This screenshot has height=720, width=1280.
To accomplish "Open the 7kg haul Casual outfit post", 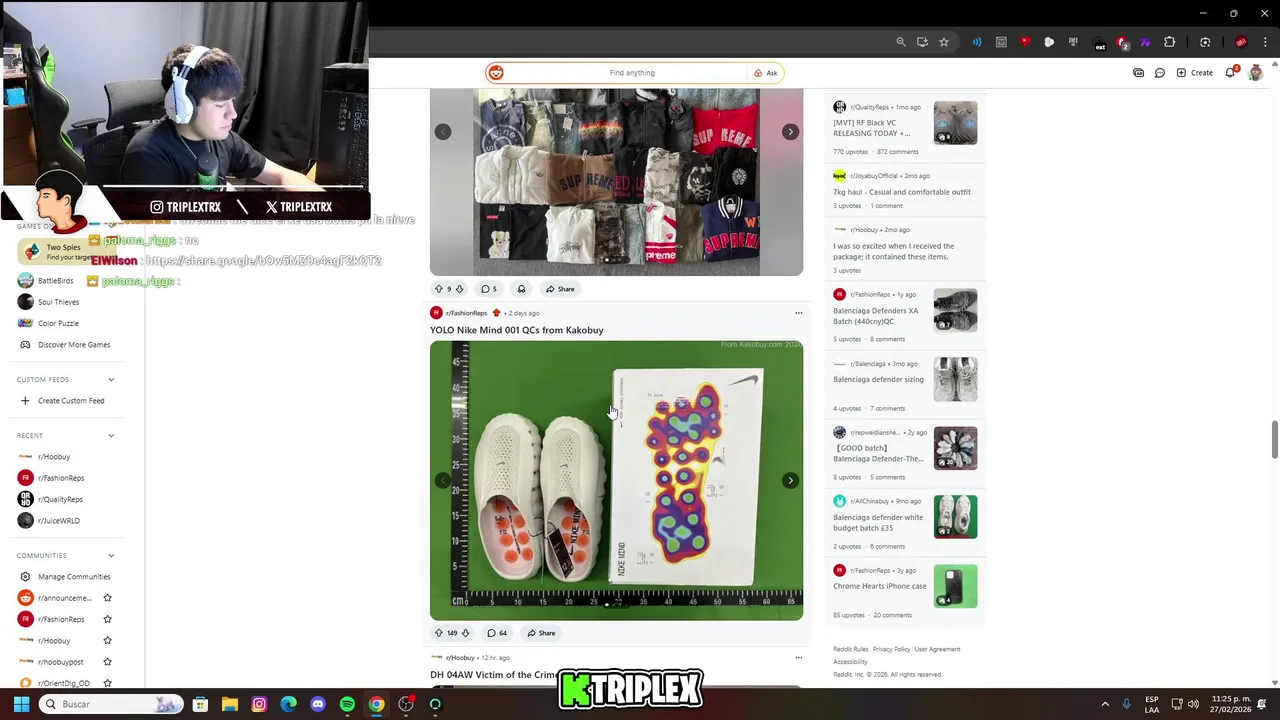I will (x=902, y=192).
